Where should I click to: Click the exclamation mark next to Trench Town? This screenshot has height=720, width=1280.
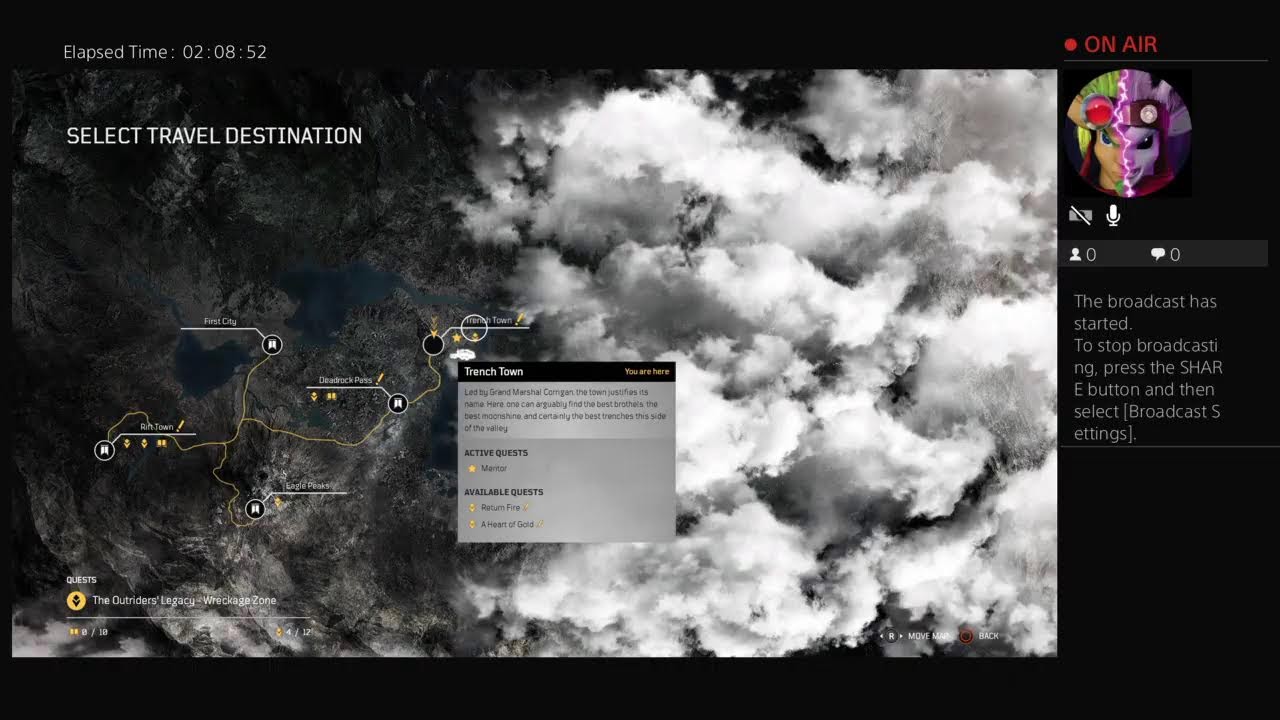pyautogui.click(x=520, y=319)
